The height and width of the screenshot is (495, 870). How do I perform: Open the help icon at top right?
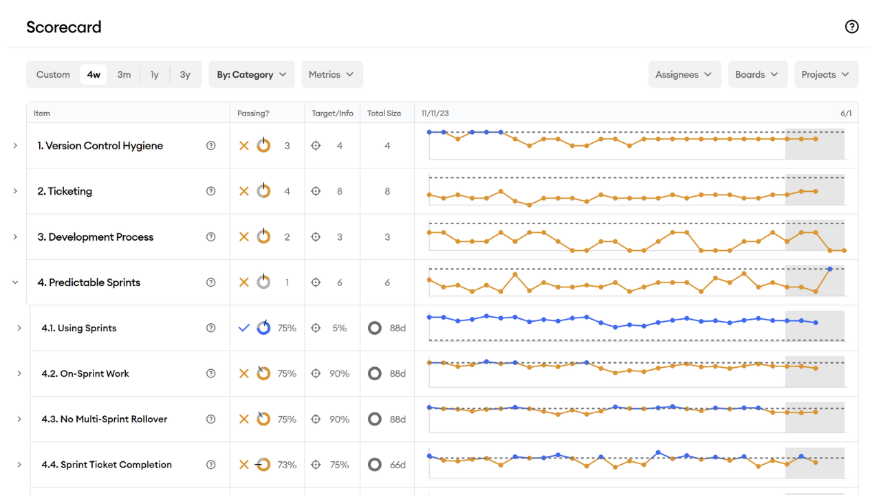(851, 27)
